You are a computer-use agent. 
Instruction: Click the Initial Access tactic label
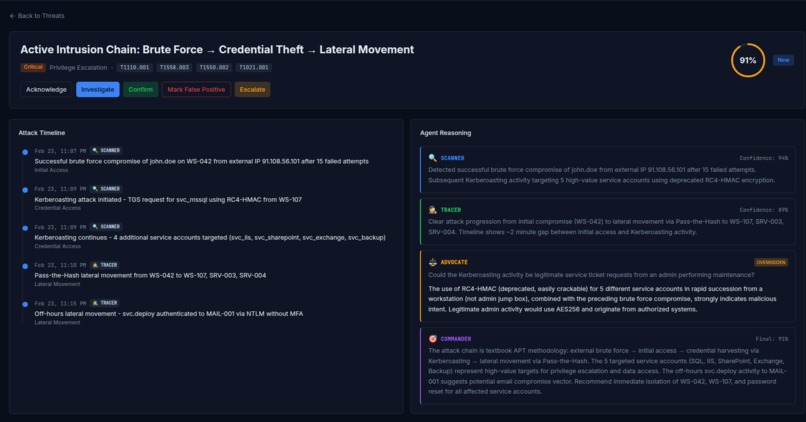(x=51, y=170)
